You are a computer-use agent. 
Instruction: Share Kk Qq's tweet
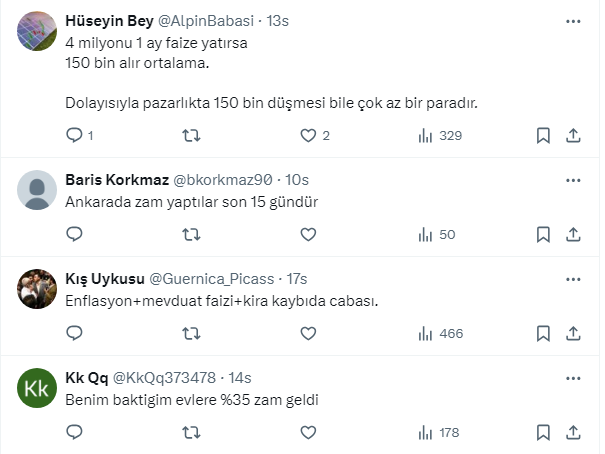click(573, 432)
